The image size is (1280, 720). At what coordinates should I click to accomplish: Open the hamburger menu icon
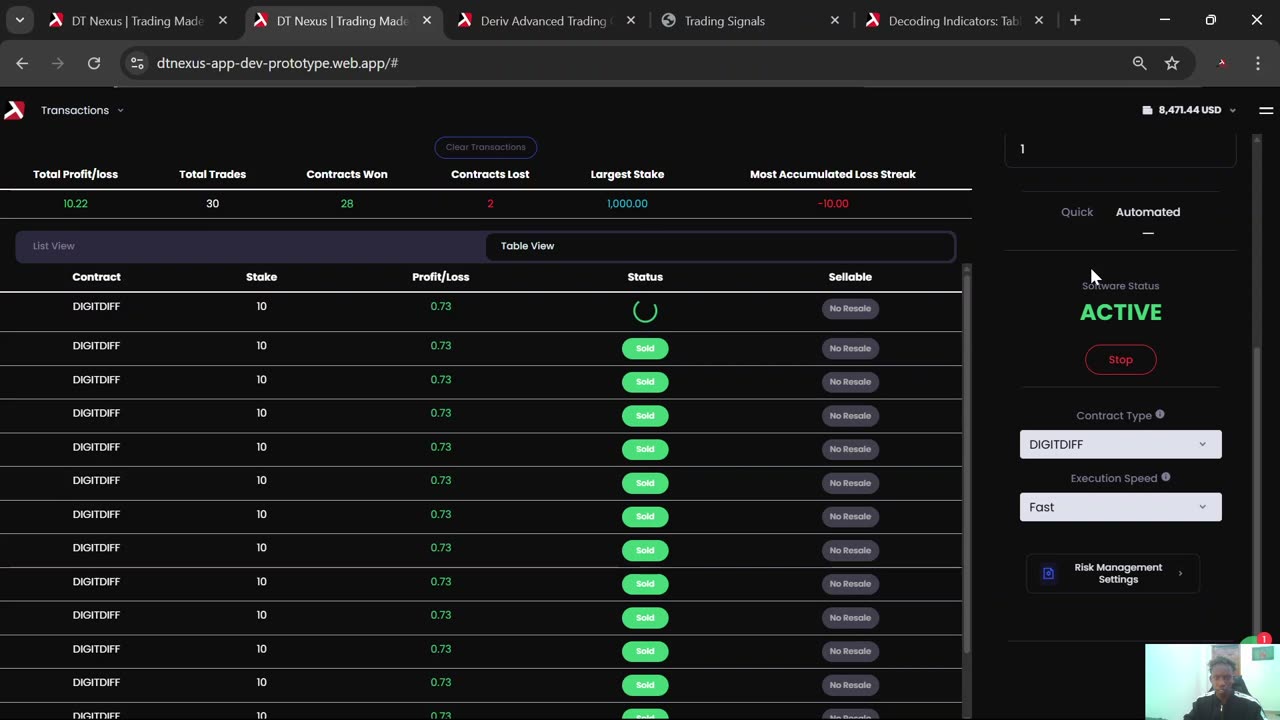pos(1266,110)
